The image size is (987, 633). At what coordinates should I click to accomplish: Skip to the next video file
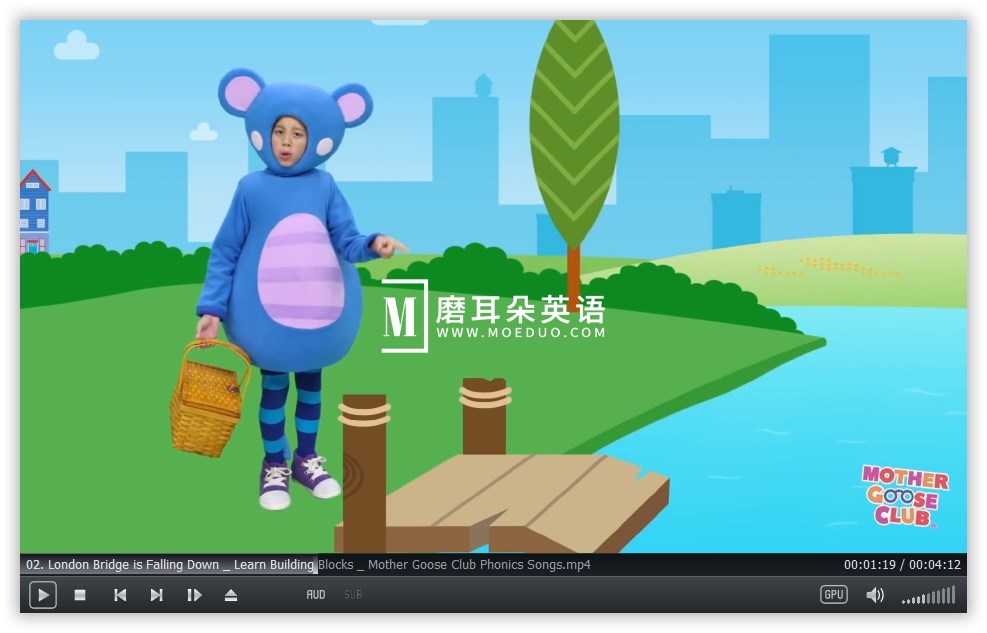click(x=156, y=595)
